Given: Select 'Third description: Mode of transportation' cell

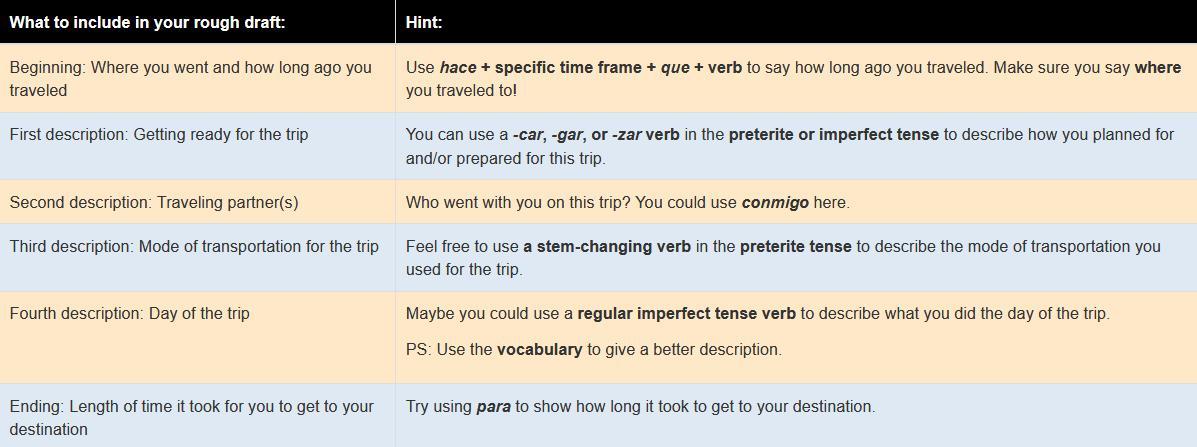Looking at the screenshot, I should 197,257.
